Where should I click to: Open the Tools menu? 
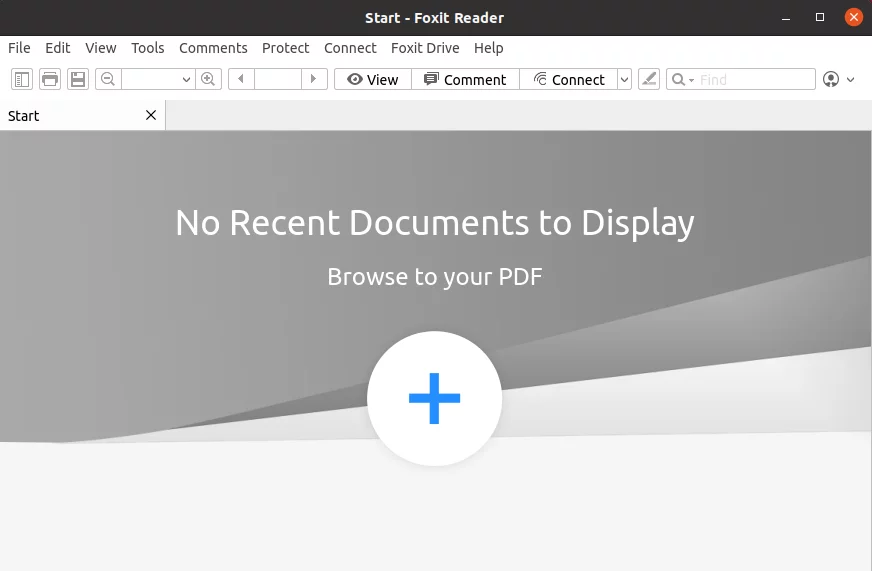point(148,48)
